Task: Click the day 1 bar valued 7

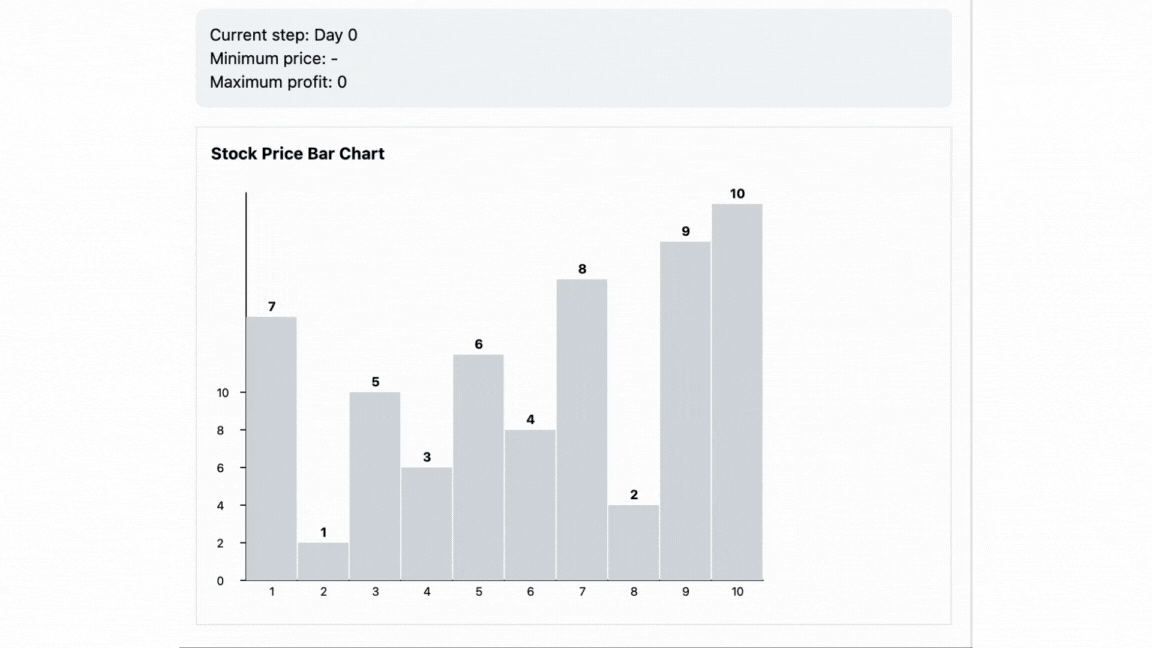Action: 271,448
